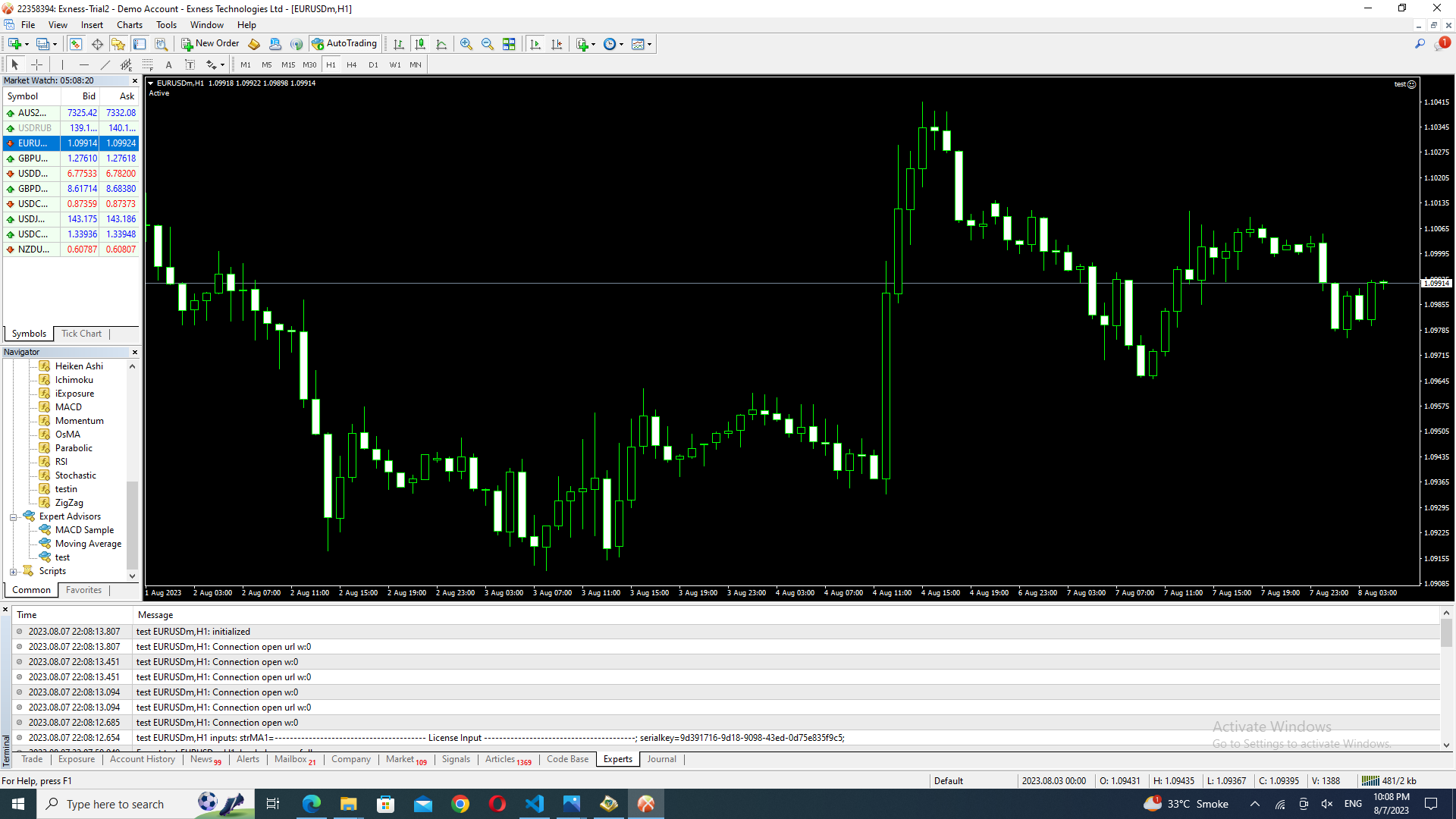Select GBPU symbol row in Market Watch
This screenshot has width=1456, height=819.
click(x=33, y=158)
